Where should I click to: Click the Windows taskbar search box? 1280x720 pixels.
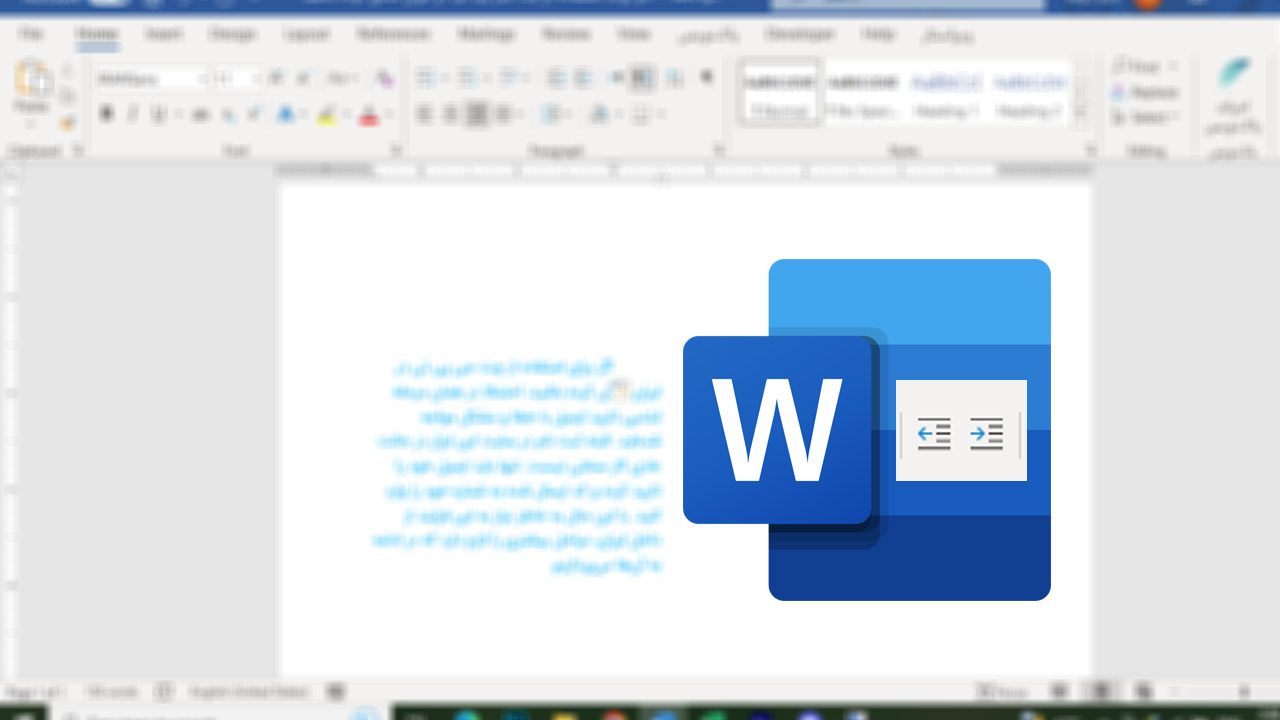[150, 714]
